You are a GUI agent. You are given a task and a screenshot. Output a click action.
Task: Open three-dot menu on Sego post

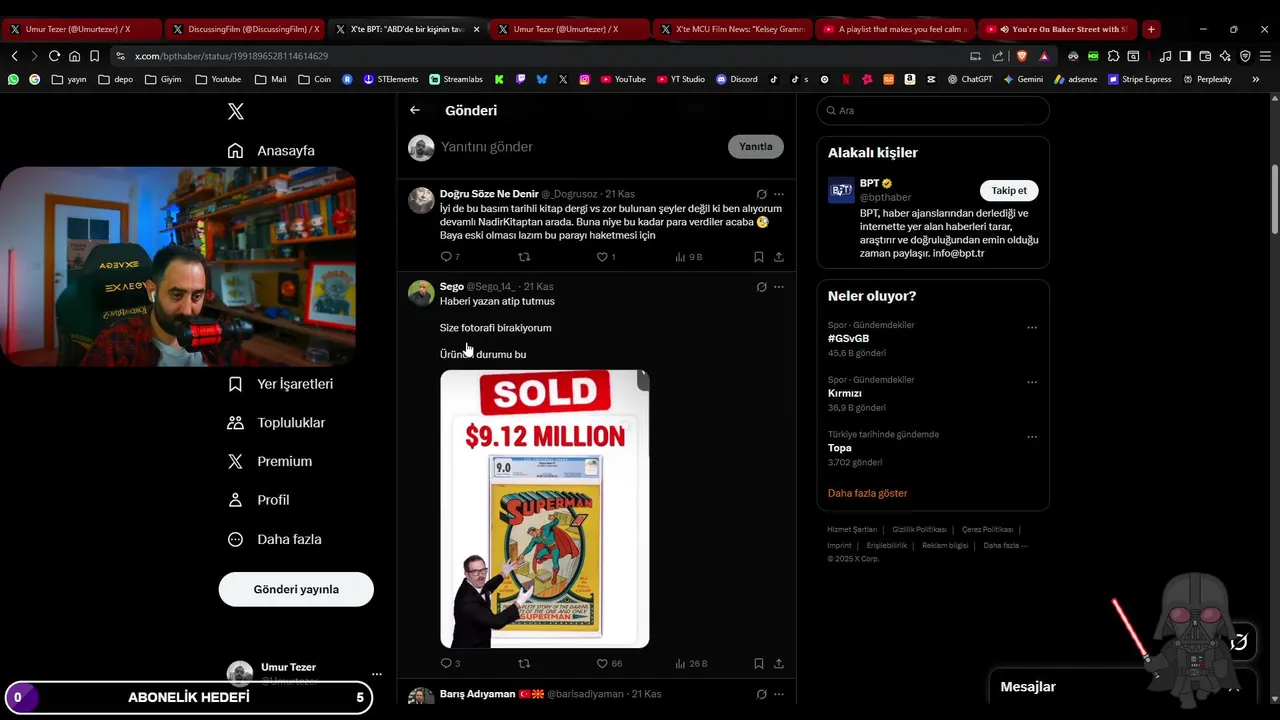click(x=779, y=287)
